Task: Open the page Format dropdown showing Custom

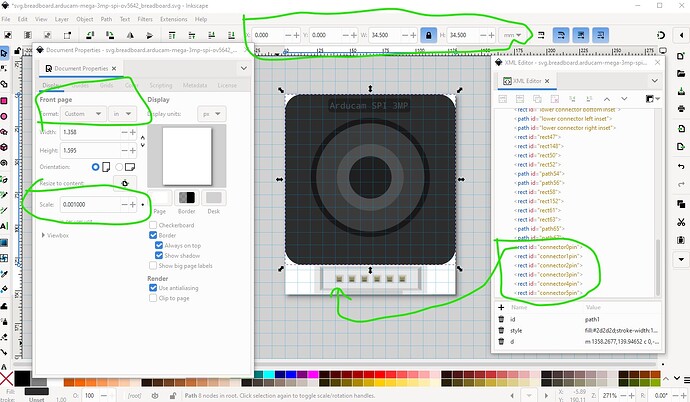Action: click(x=85, y=114)
